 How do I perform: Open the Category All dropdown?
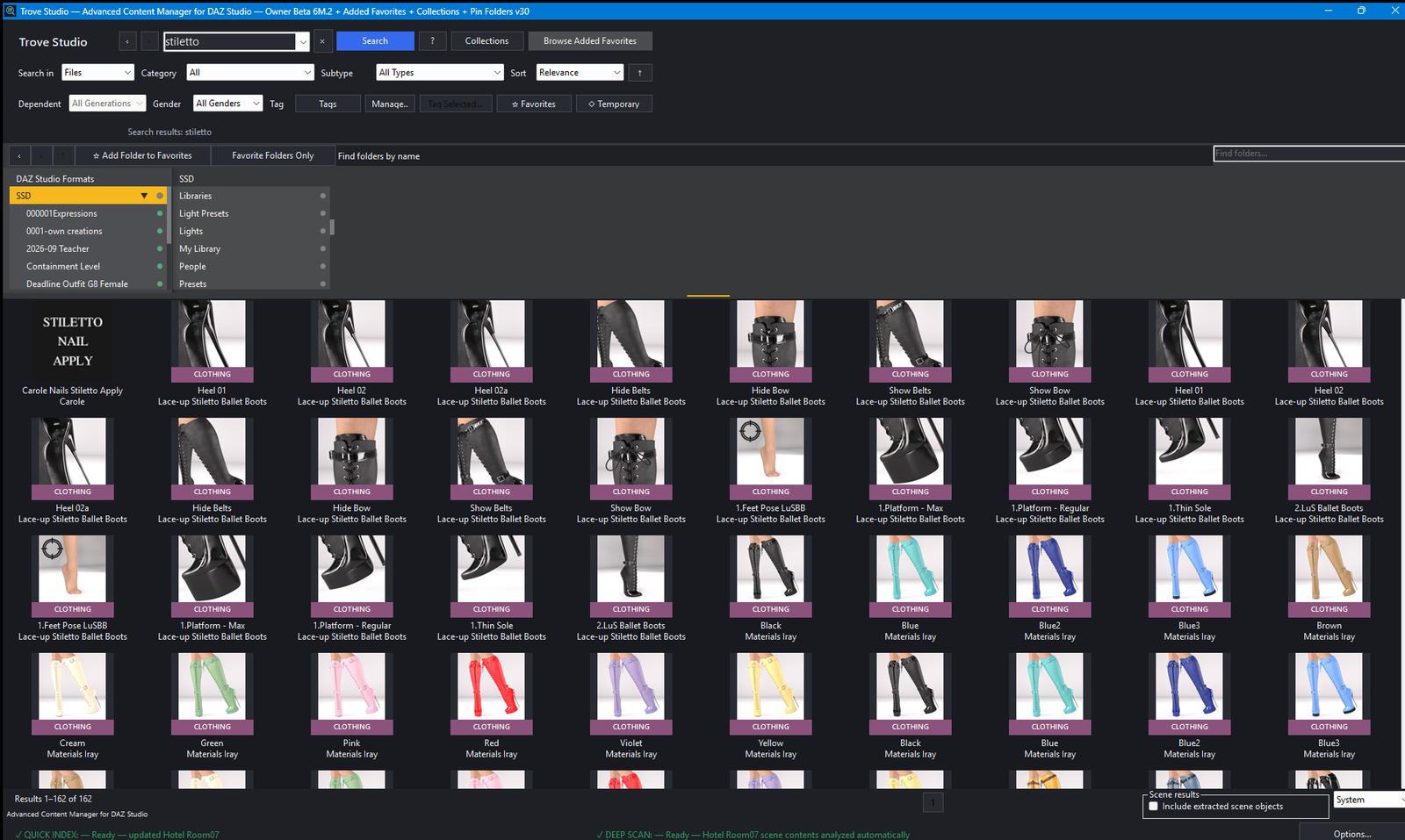(250, 73)
